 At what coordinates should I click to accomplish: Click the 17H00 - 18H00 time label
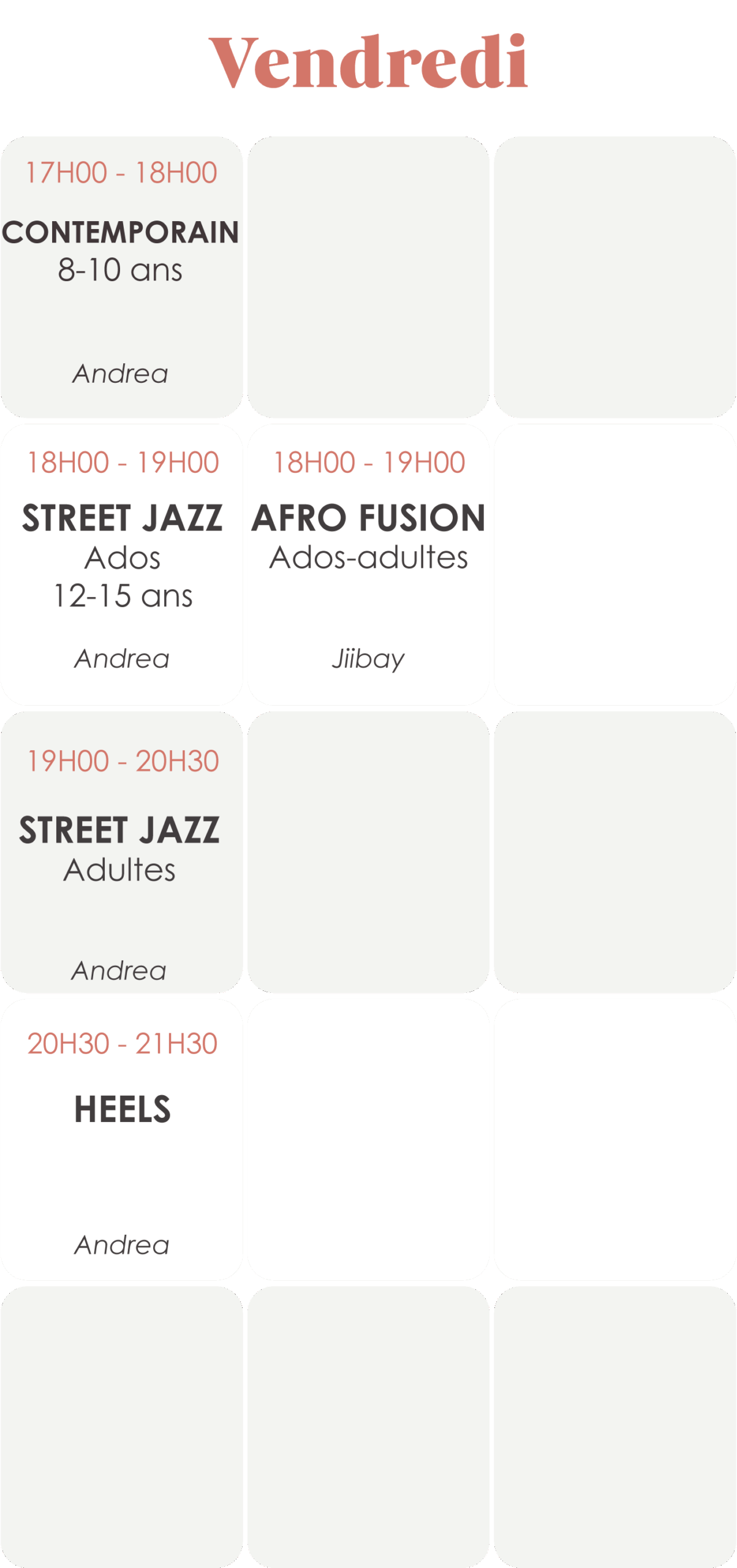[x=121, y=173]
